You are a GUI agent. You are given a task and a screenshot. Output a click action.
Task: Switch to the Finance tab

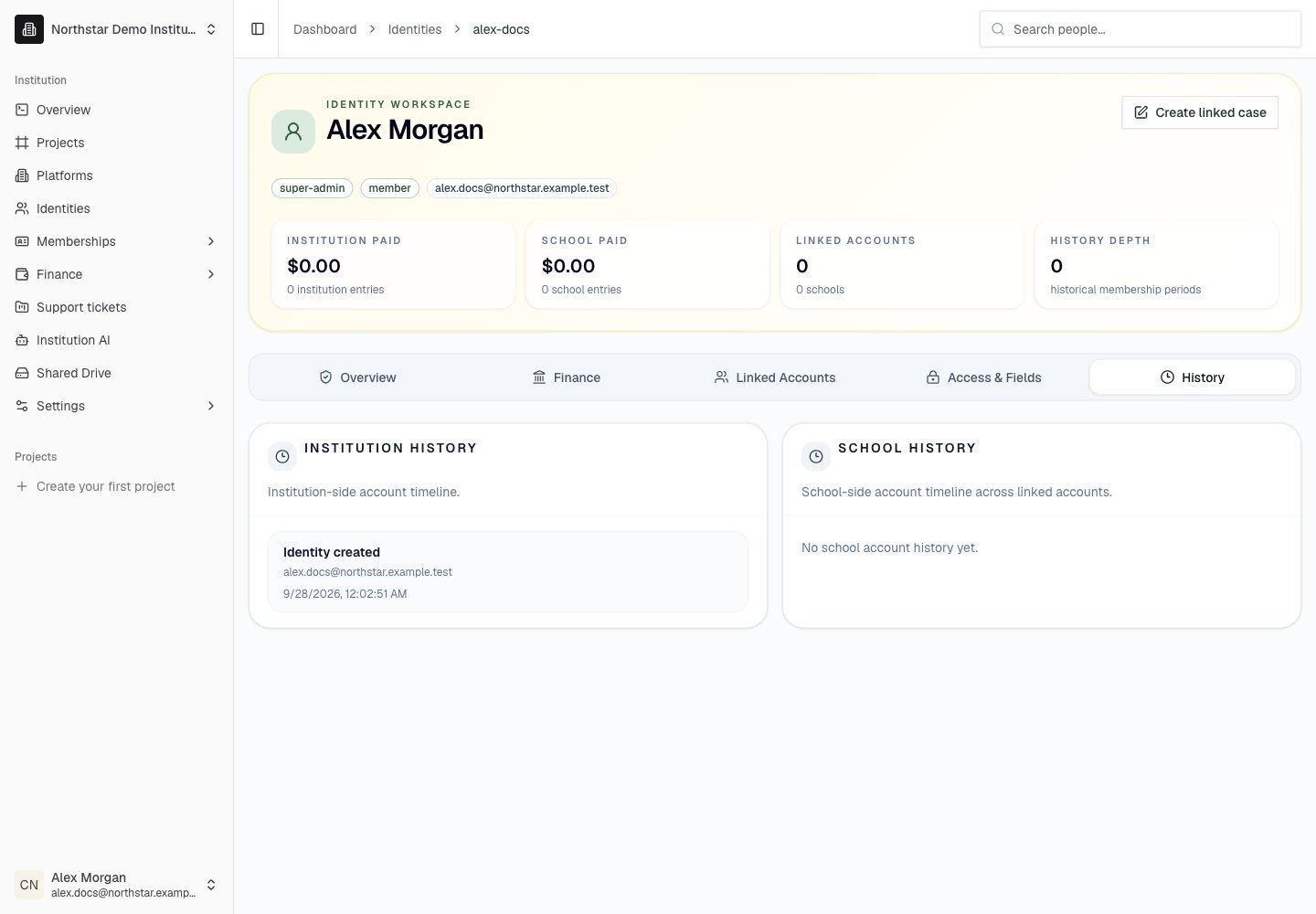coord(566,377)
